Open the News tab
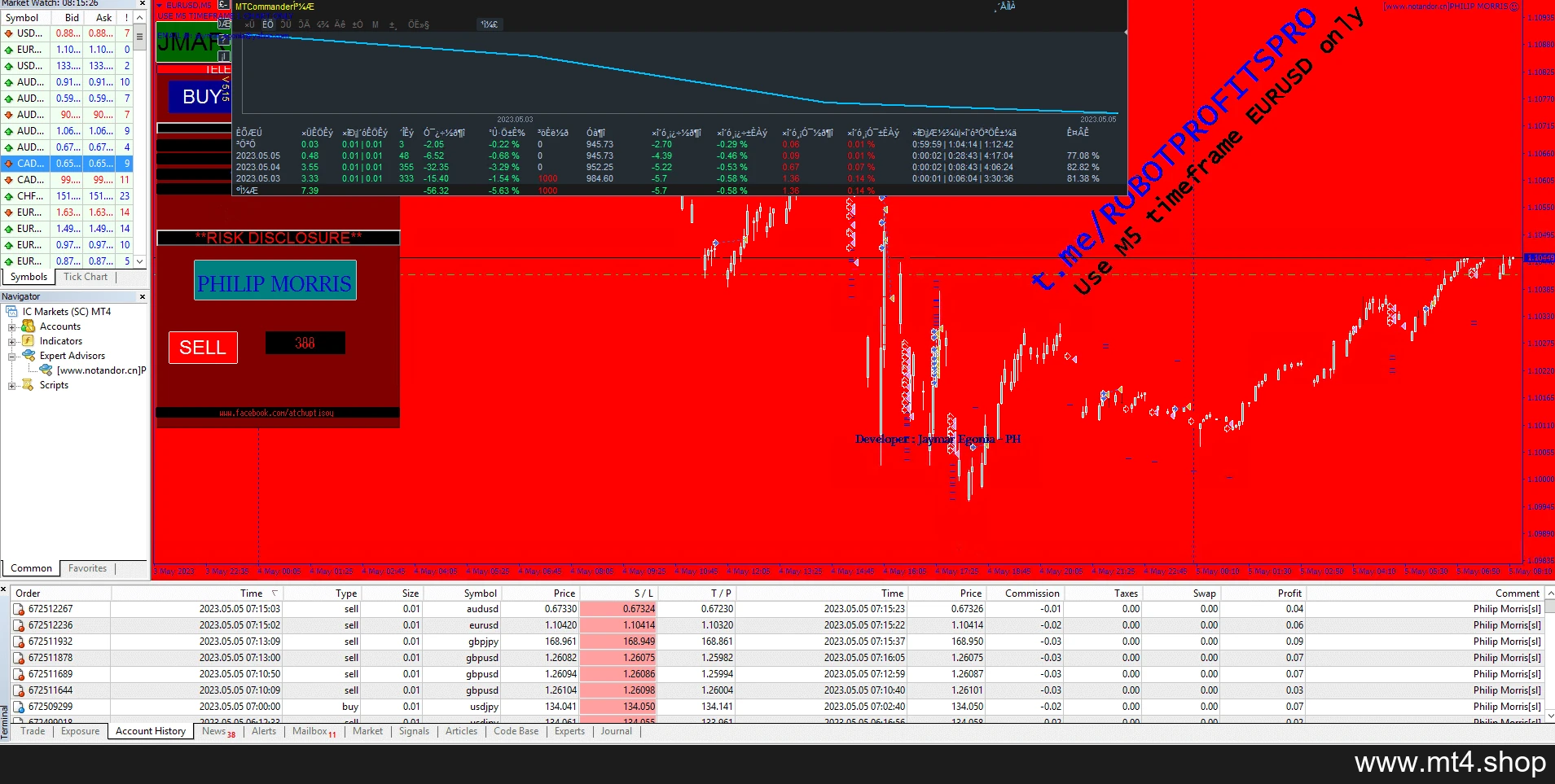 218,731
